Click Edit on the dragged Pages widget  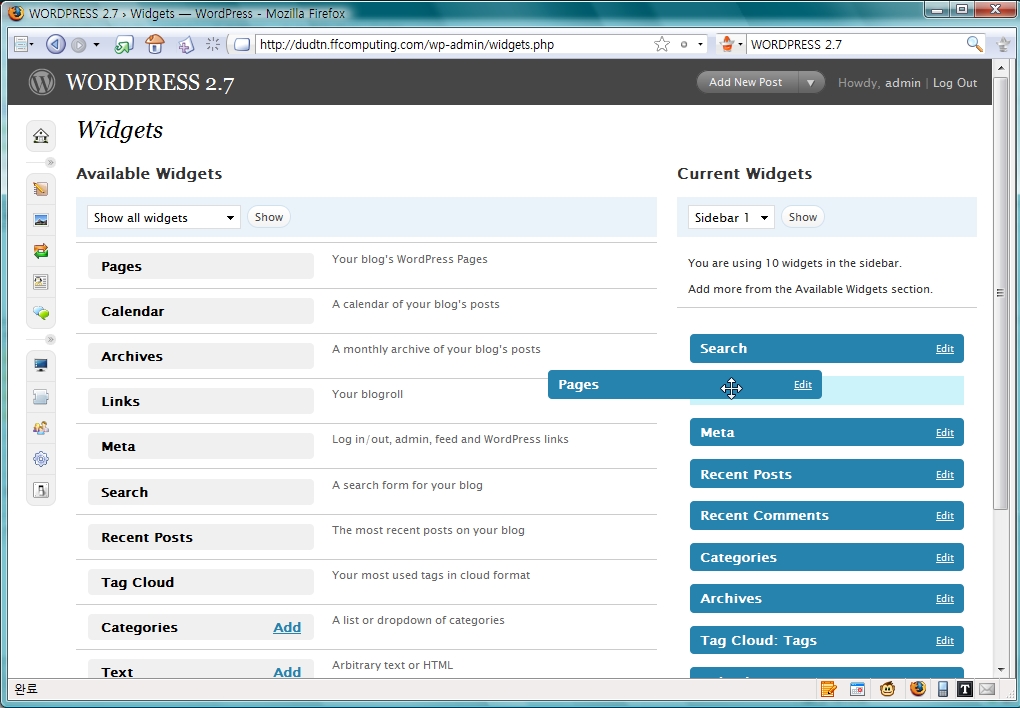point(803,385)
